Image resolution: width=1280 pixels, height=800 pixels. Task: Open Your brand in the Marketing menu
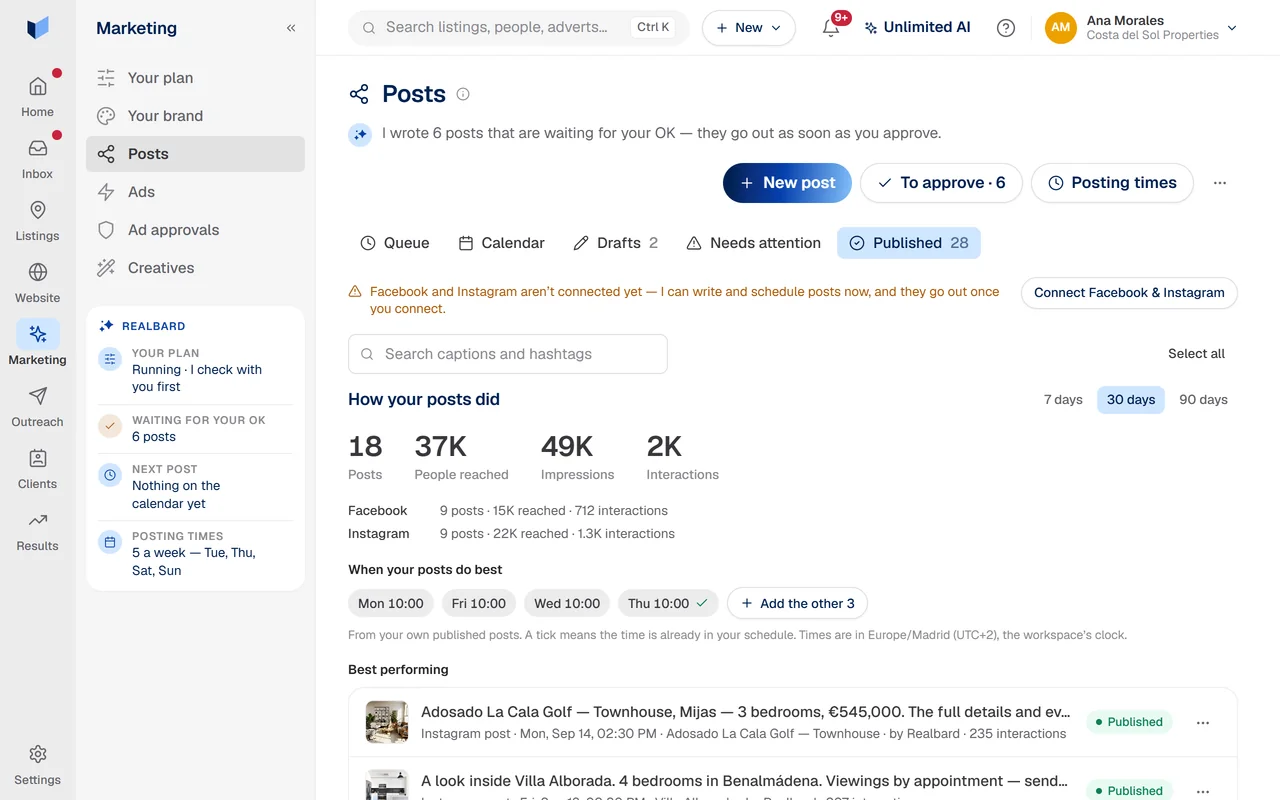click(x=195, y=116)
